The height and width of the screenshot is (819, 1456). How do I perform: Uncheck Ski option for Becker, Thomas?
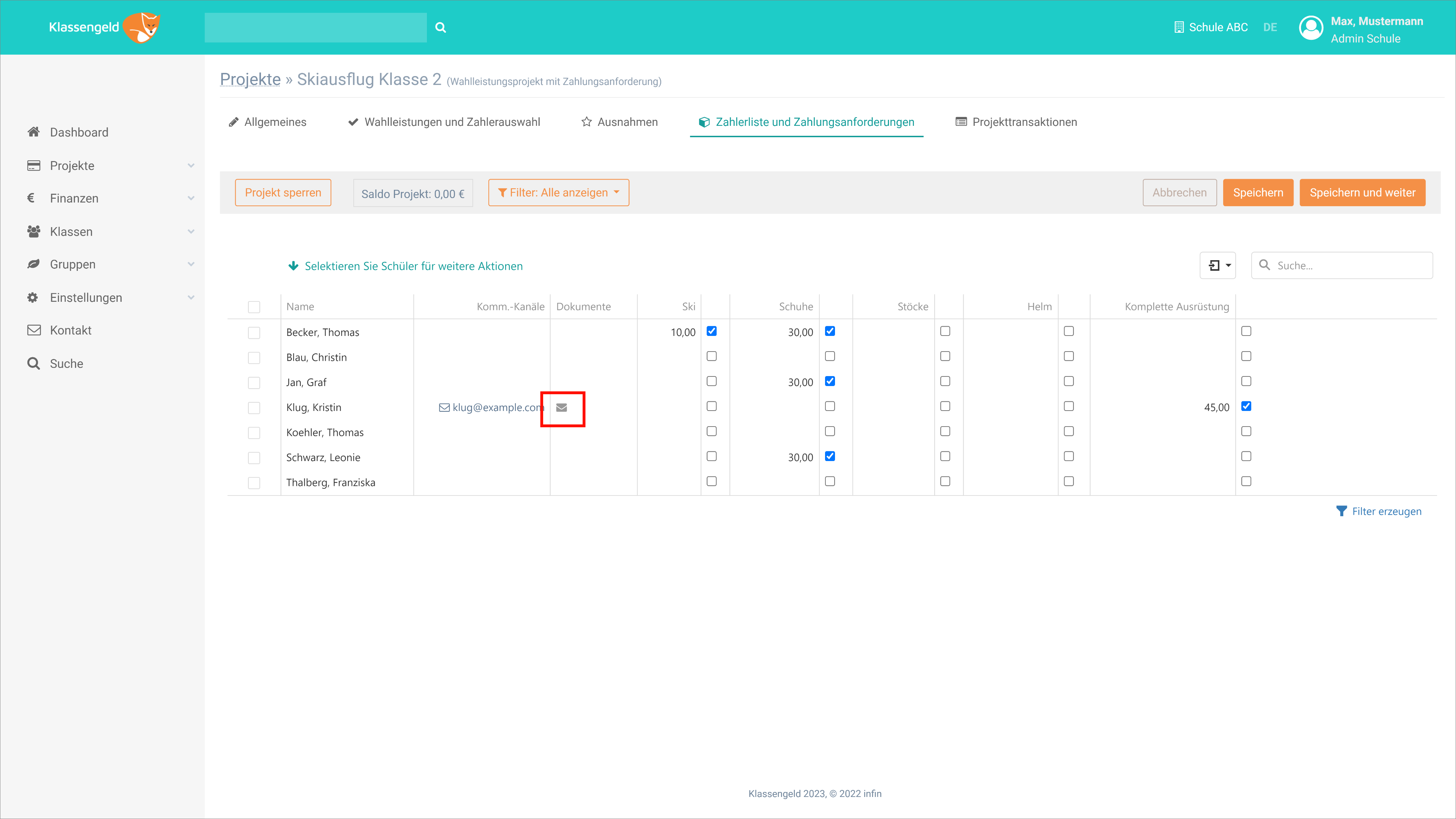coord(712,331)
